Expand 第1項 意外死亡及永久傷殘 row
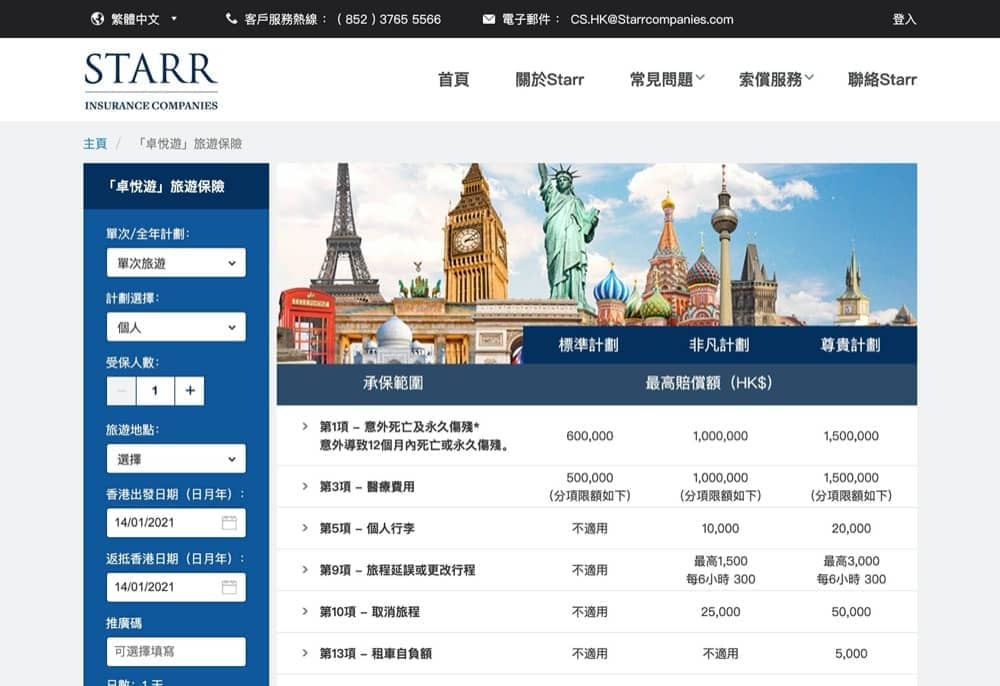1000x686 pixels. tap(305, 427)
